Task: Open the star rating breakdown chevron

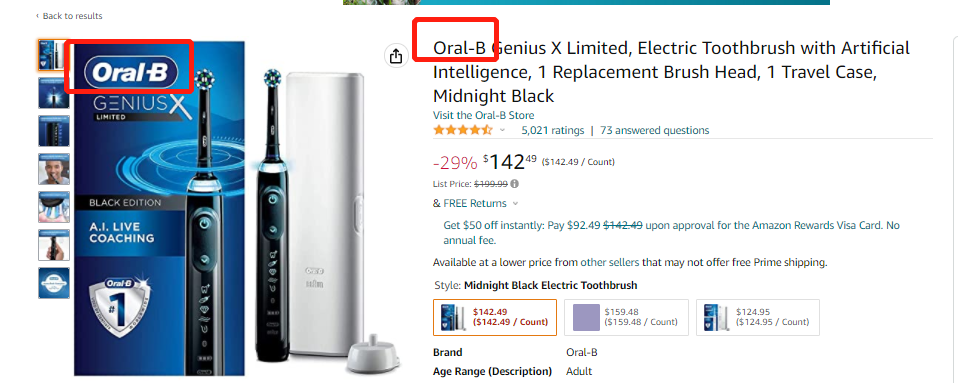Action: click(x=502, y=130)
